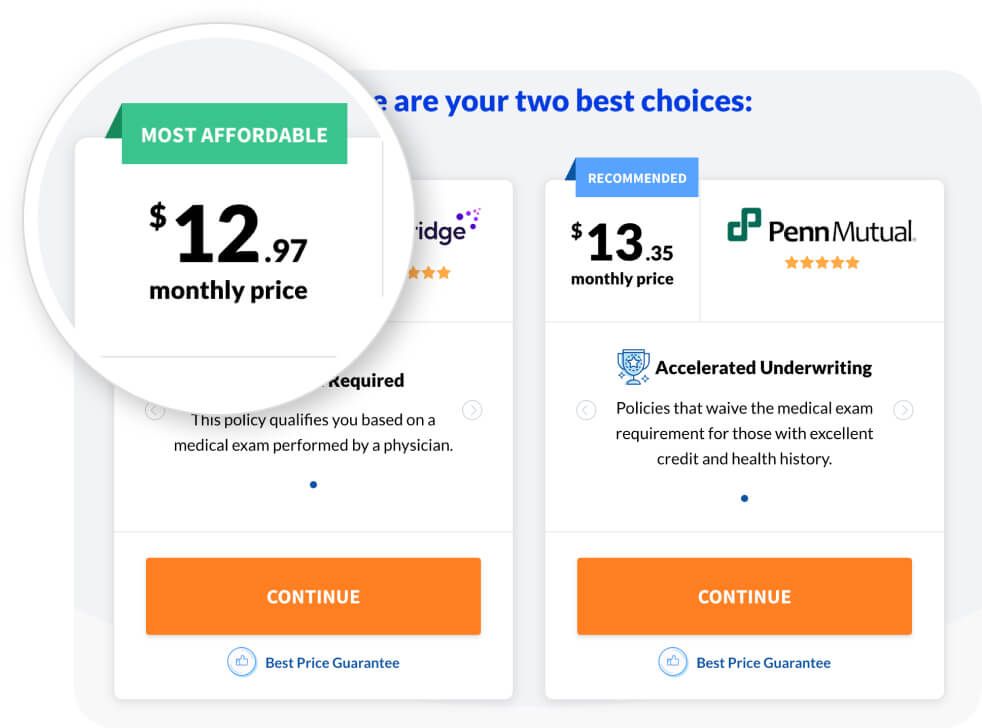982x728 pixels.
Task: Go to next feature in the Penn Mutual card
Action: tap(903, 410)
